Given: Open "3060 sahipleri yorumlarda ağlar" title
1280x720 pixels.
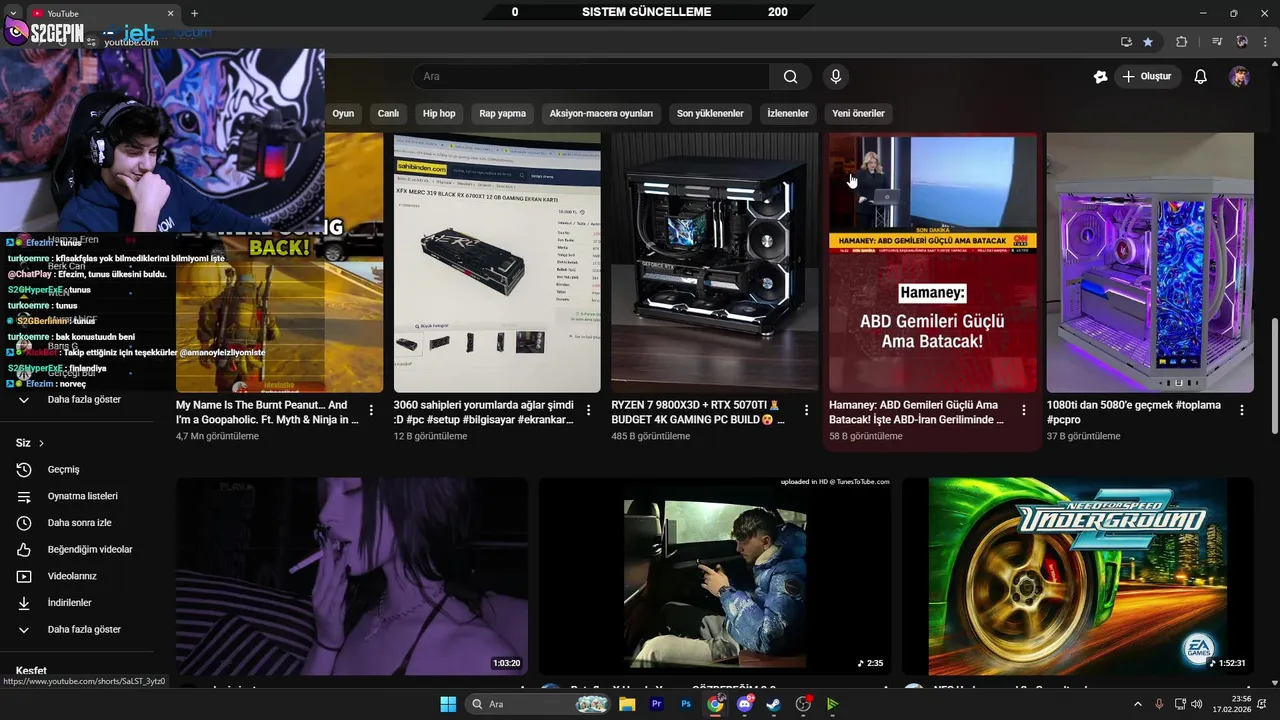Looking at the screenshot, I should coord(484,412).
